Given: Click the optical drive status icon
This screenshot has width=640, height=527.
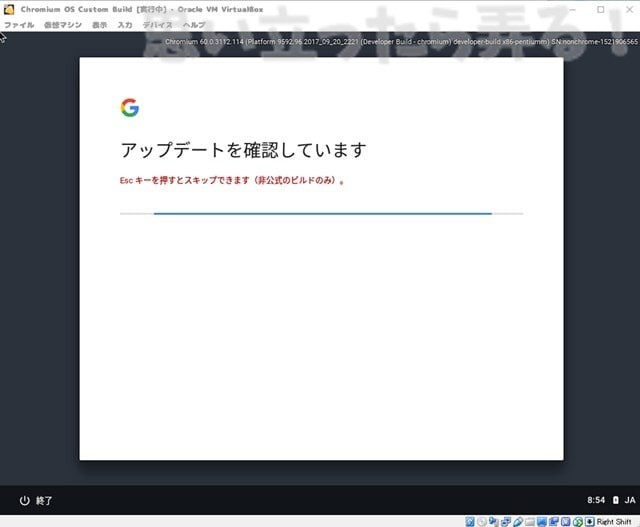Looking at the screenshot, I should tap(482, 521).
